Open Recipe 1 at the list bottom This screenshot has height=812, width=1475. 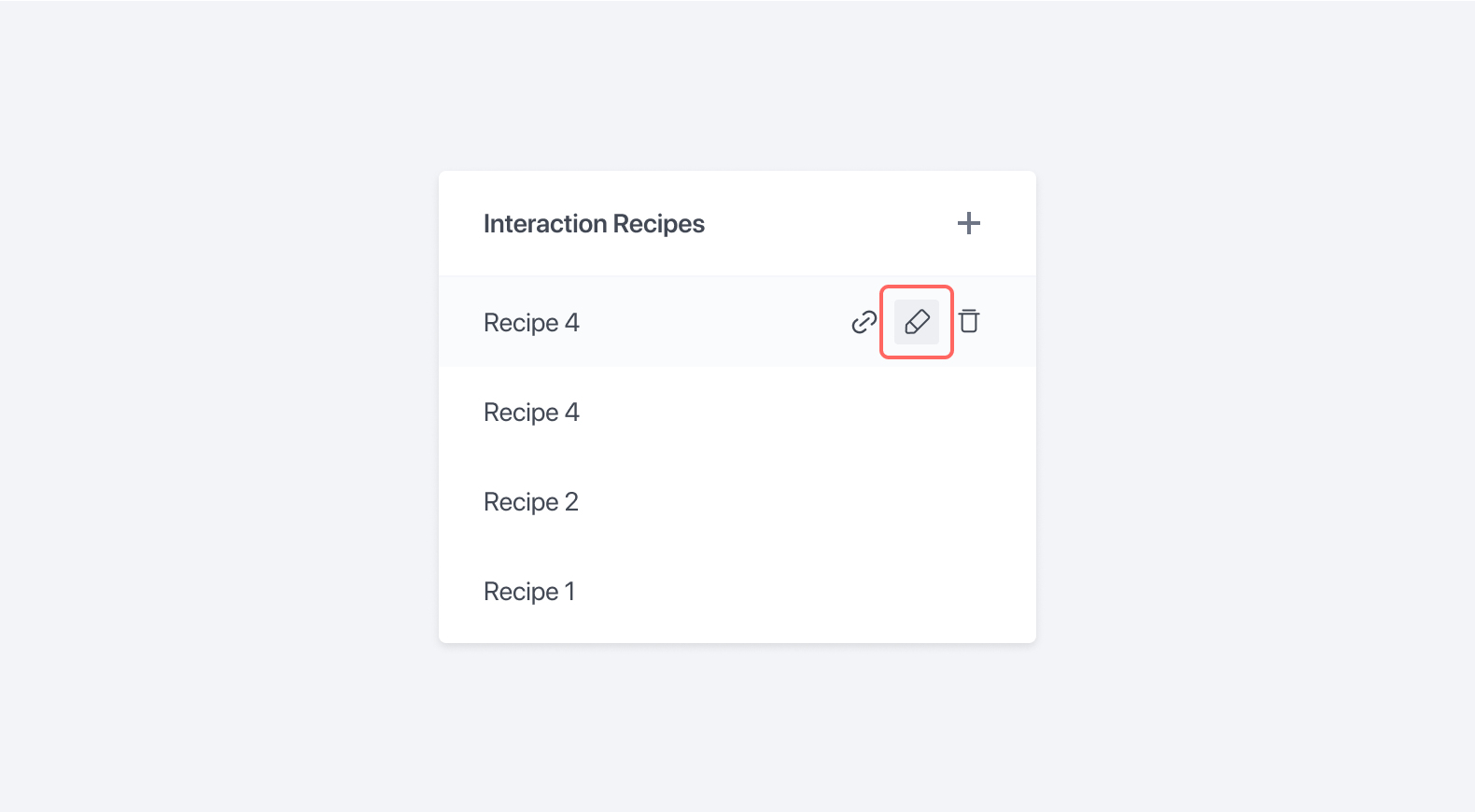737,591
